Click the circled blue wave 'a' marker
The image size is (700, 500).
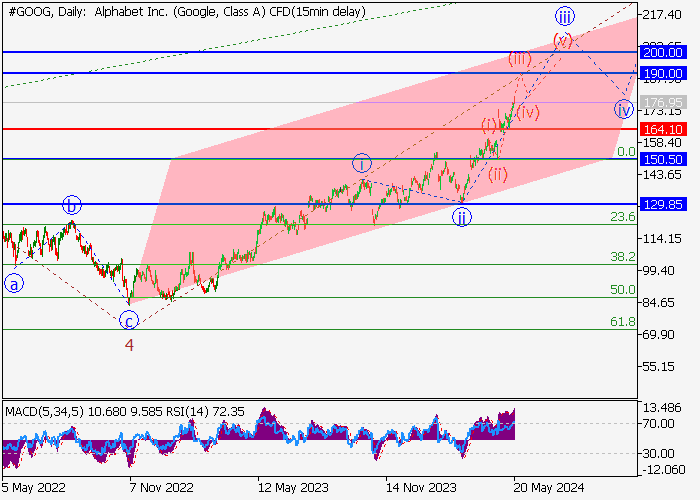coord(14,284)
